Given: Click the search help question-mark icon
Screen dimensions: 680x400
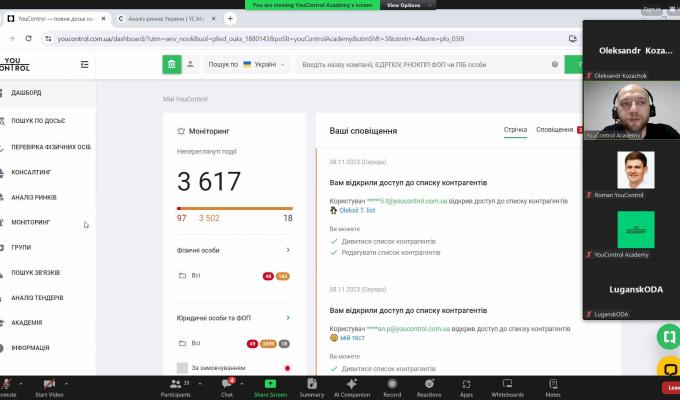Looking at the screenshot, I should pyautogui.click(x=555, y=64).
